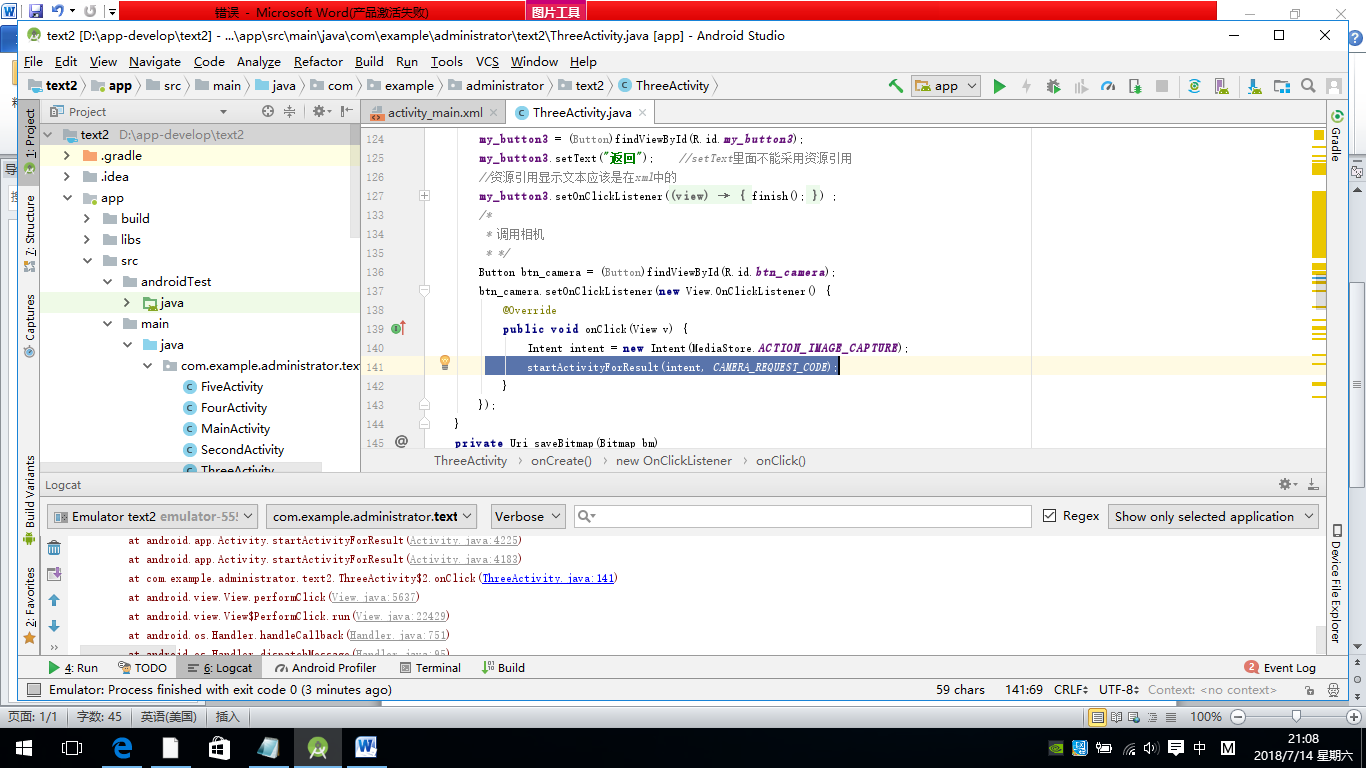Image resolution: width=1366 pixels, height=768 pixels.
Task: Collapse the app folder in project tree
Action: [68, 198]
